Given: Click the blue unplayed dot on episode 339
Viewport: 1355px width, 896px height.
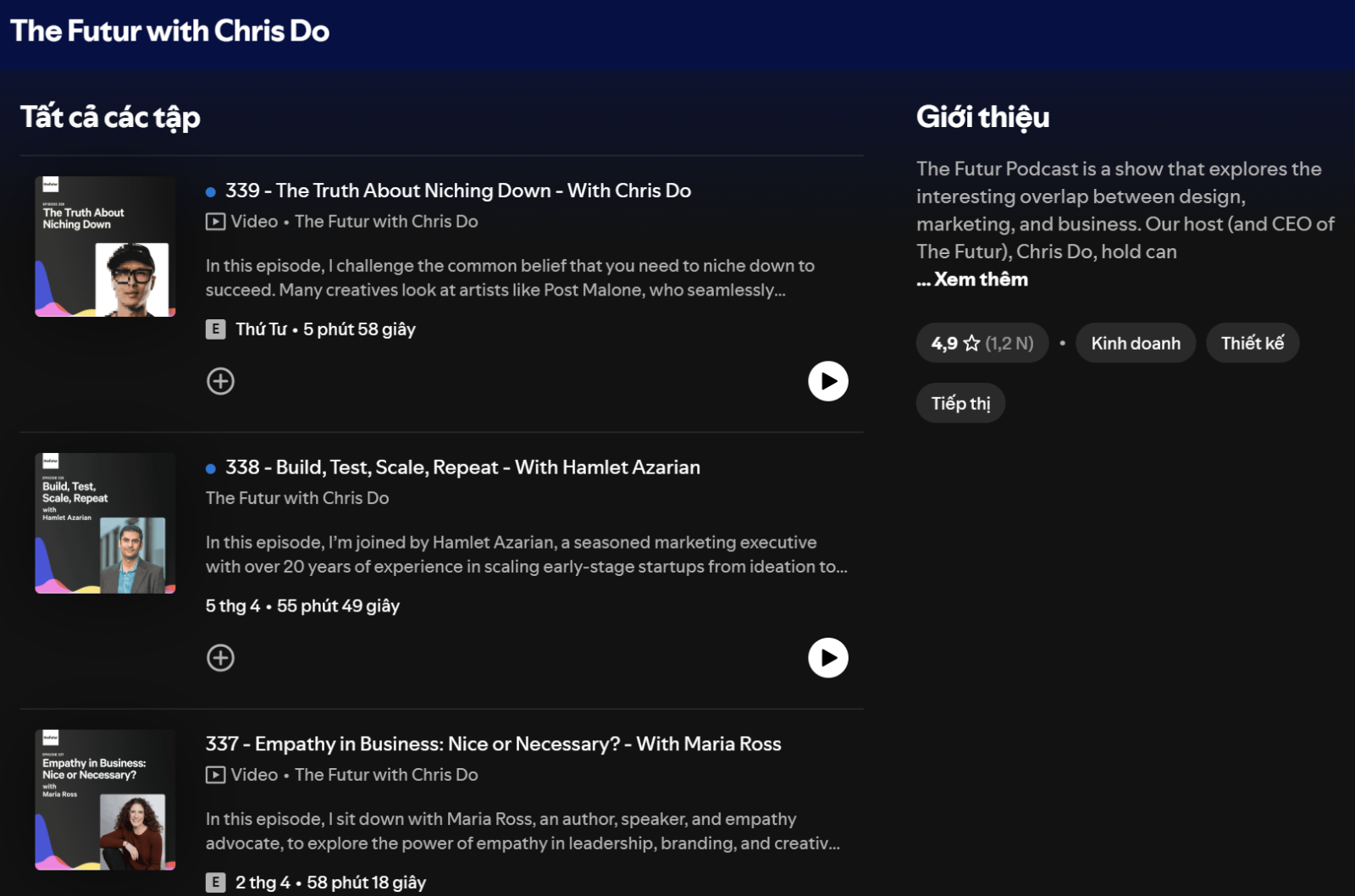Looking at the screenshot, I should tap(211, 192).
